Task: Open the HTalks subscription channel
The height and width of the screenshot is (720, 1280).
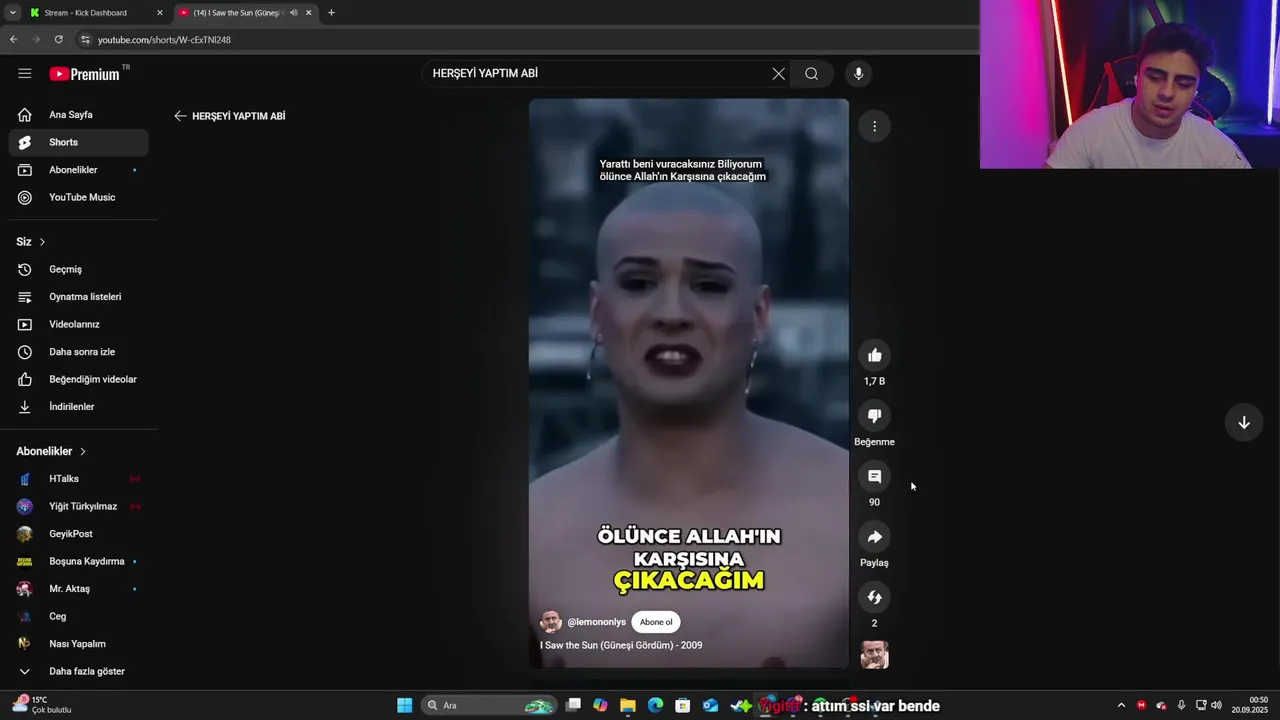Action: click(x=78, y=479)
